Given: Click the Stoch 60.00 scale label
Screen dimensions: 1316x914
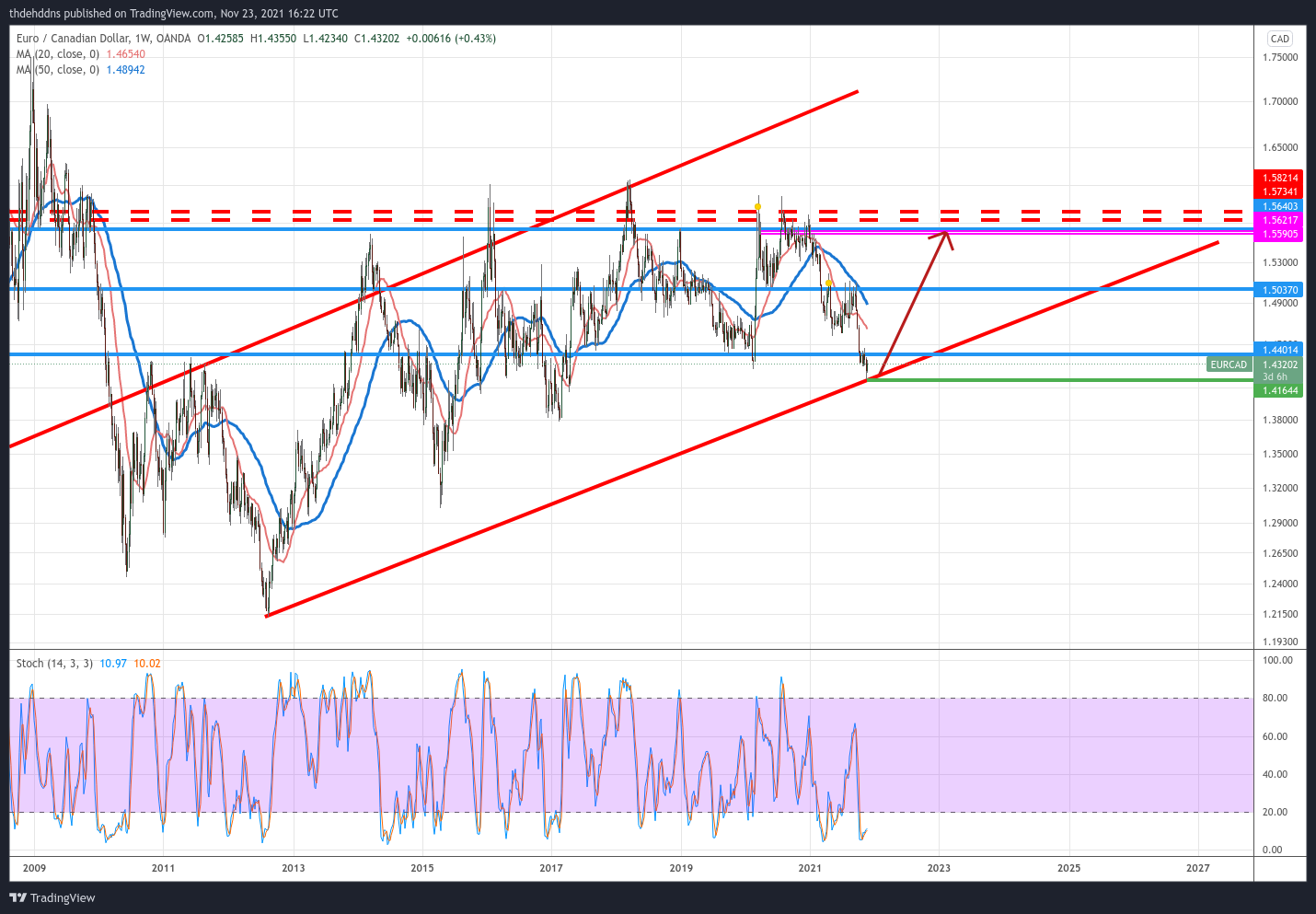Looking at the screenshot, I should [1275, 736].
